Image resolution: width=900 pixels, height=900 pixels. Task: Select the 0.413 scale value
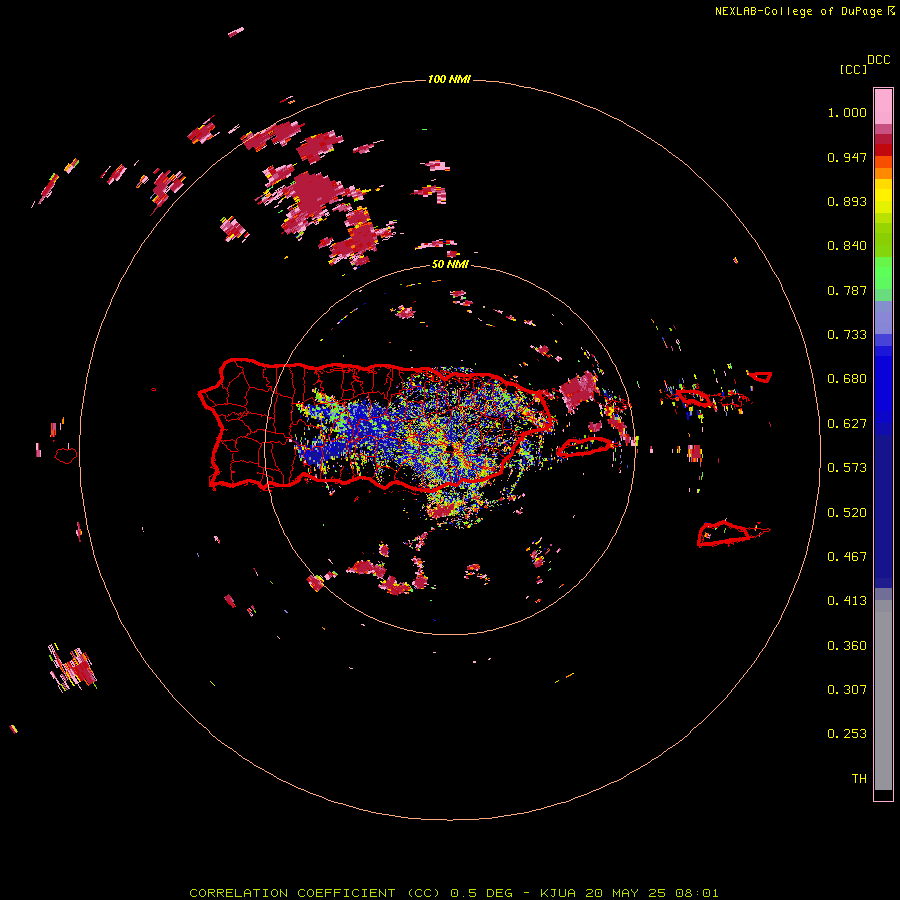coord(847,601)
